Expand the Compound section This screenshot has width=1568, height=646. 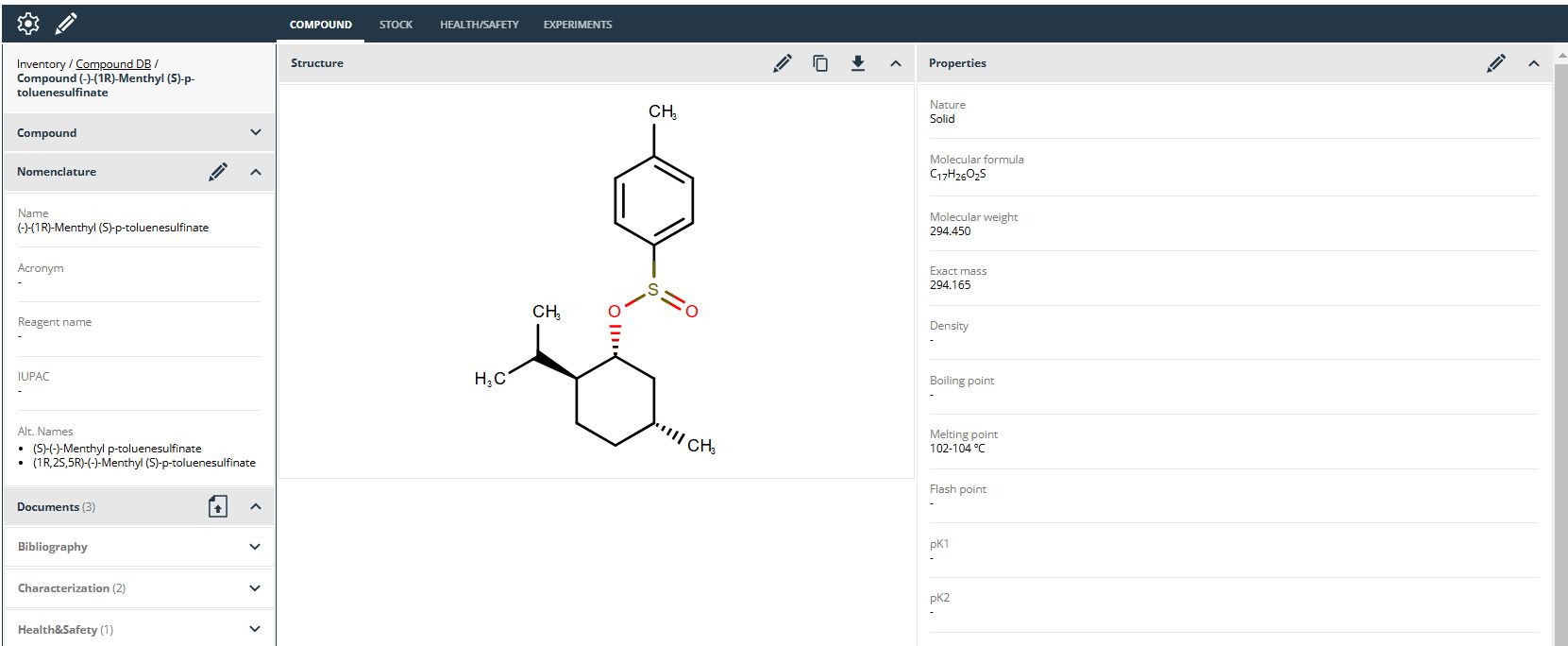256,133
